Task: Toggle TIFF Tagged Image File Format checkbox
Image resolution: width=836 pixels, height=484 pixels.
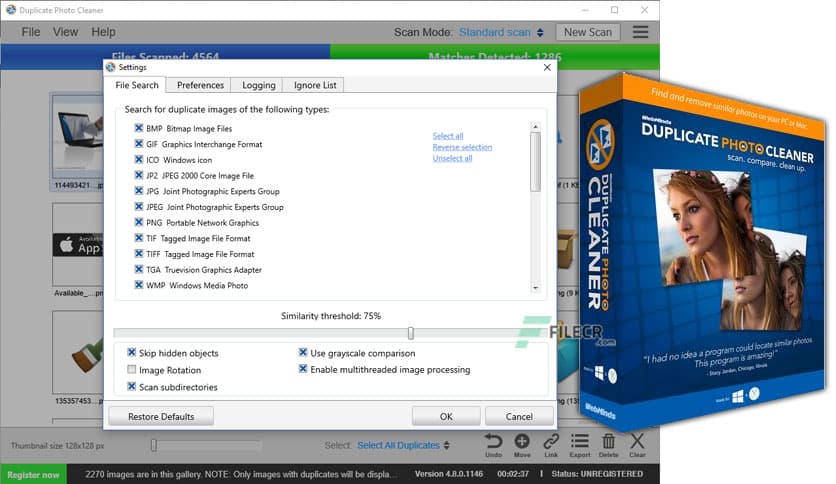Action: [139, 254]
